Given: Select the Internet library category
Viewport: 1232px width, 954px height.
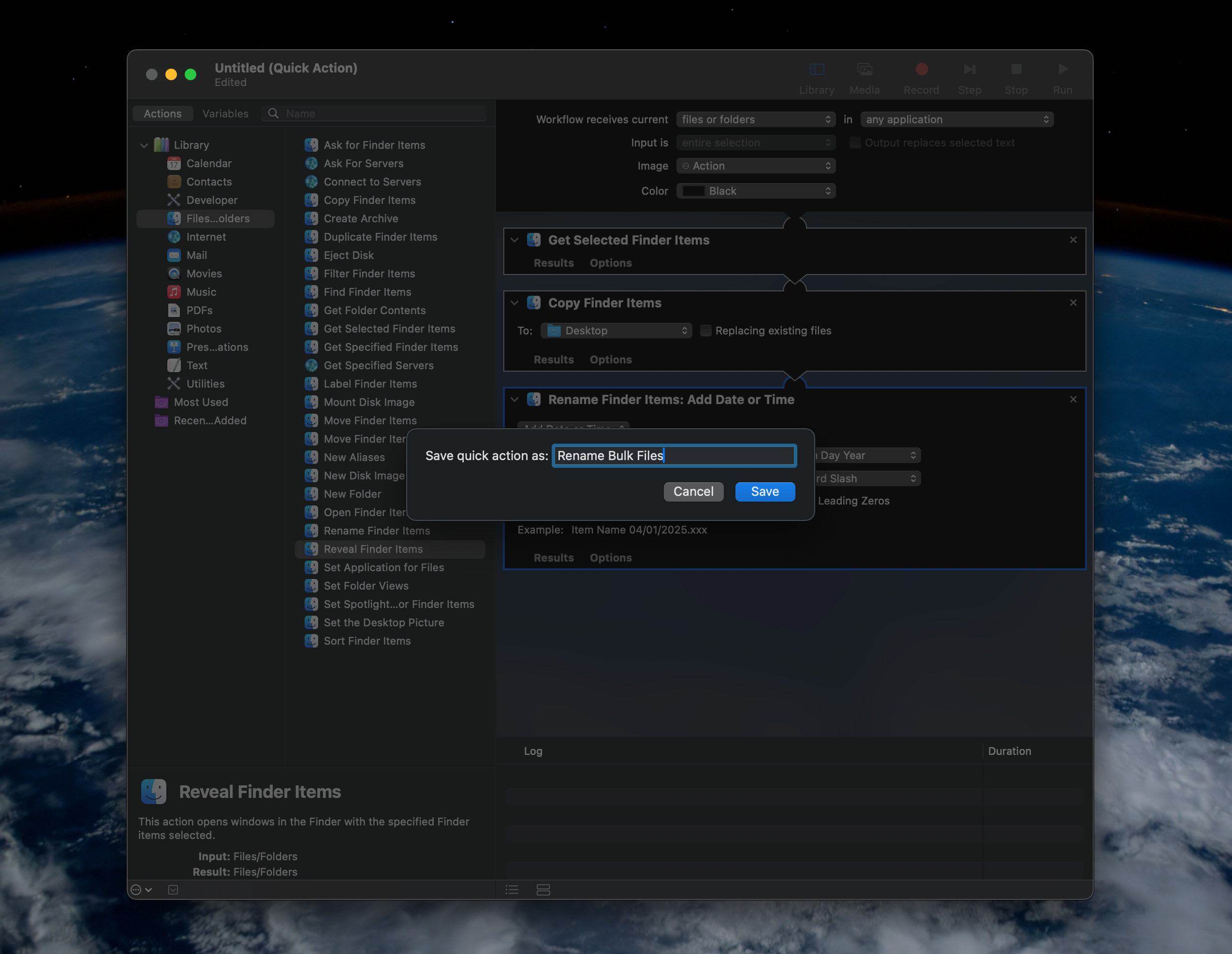Looking at the screenshot, I should 206,237.
